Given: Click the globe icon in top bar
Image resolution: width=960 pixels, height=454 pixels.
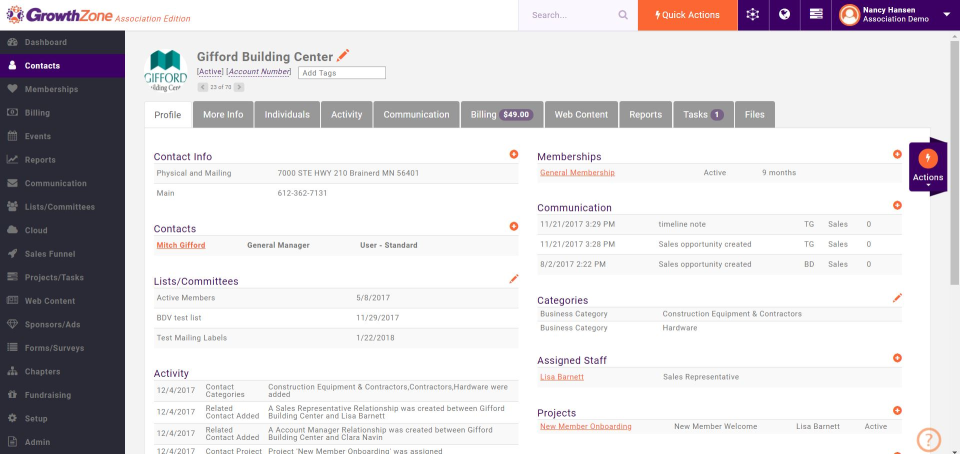Looking at the screenshot, I should click(x=784, y=15).
